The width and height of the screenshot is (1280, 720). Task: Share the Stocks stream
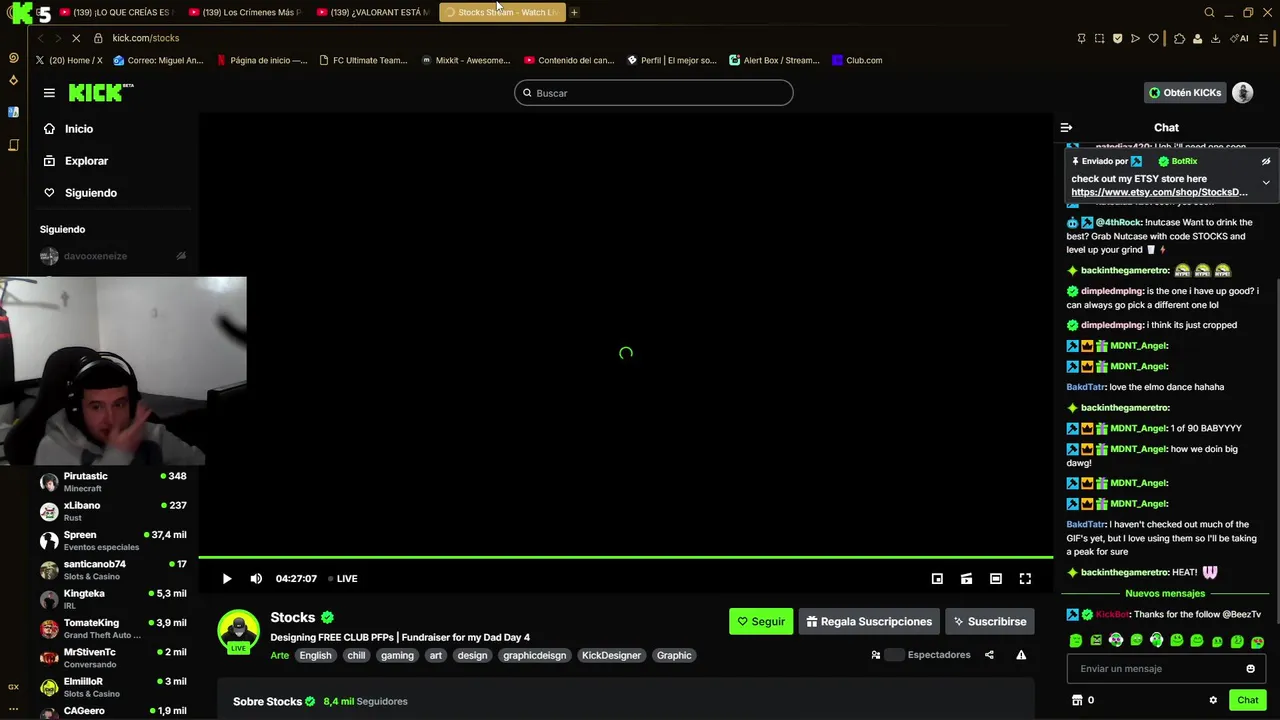[x=989, y=655]
